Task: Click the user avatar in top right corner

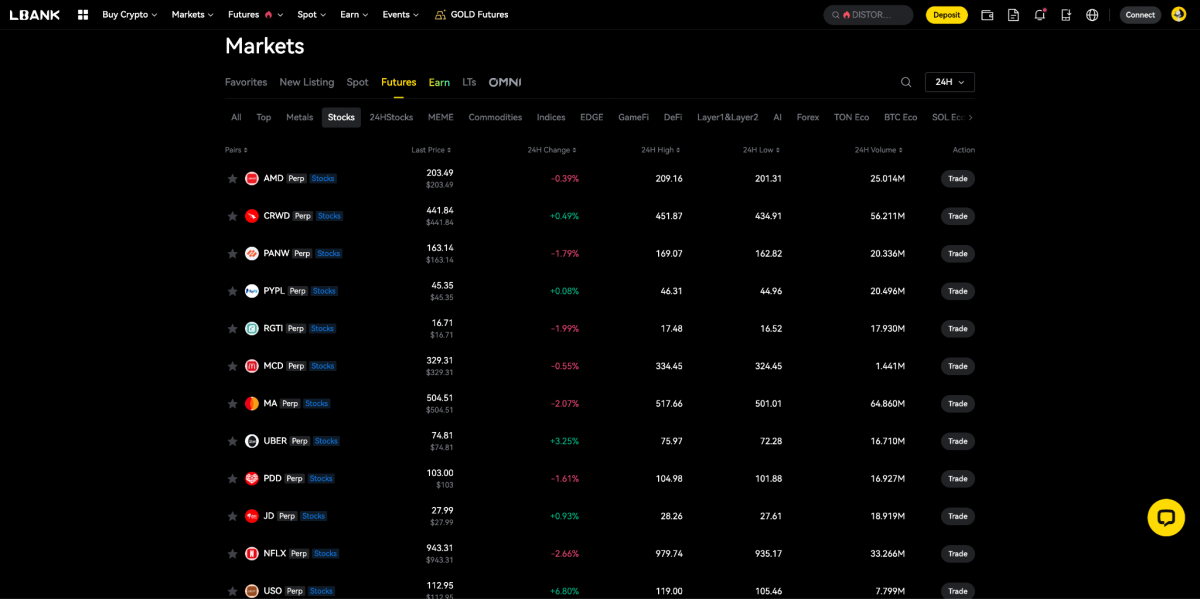Action: pos(1178,14)
